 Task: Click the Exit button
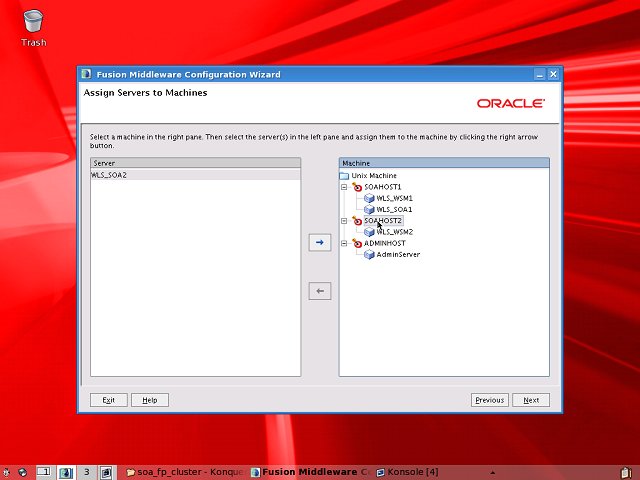pos(109,400)
